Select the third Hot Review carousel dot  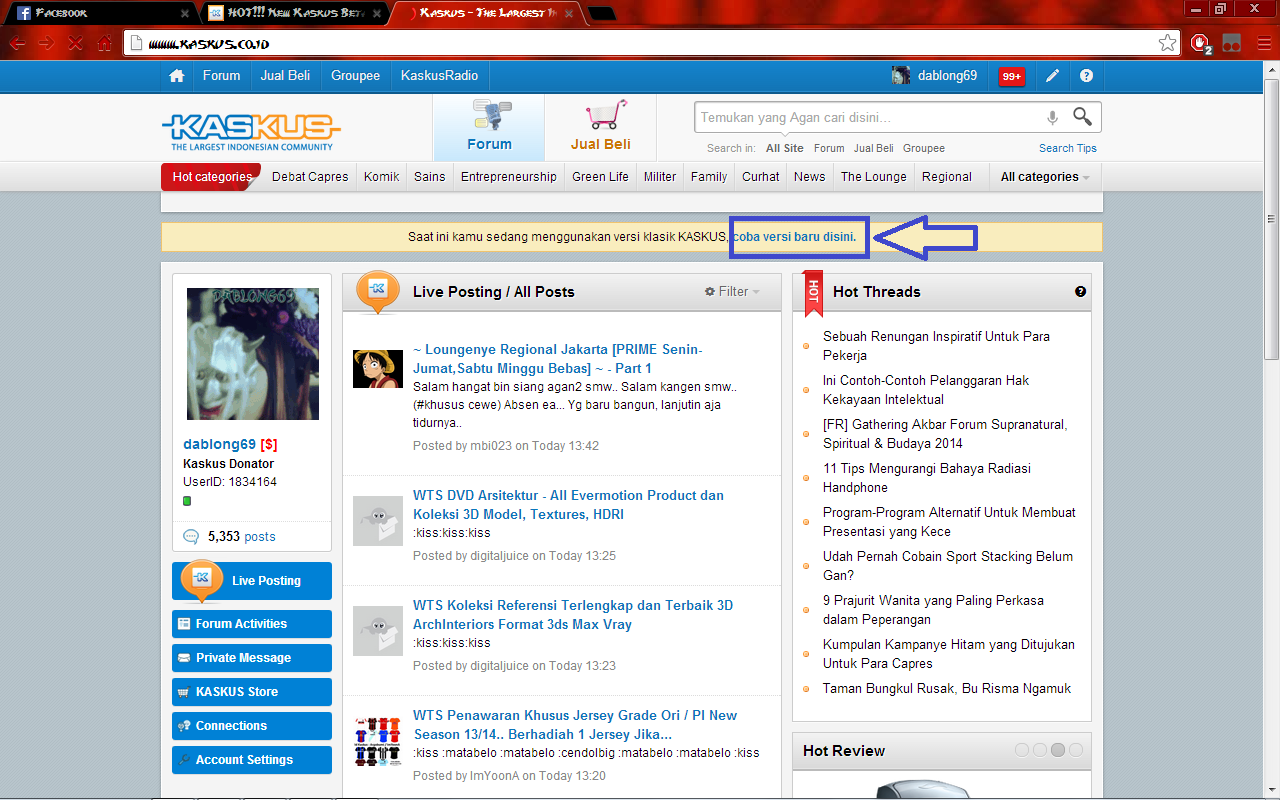1057,750
